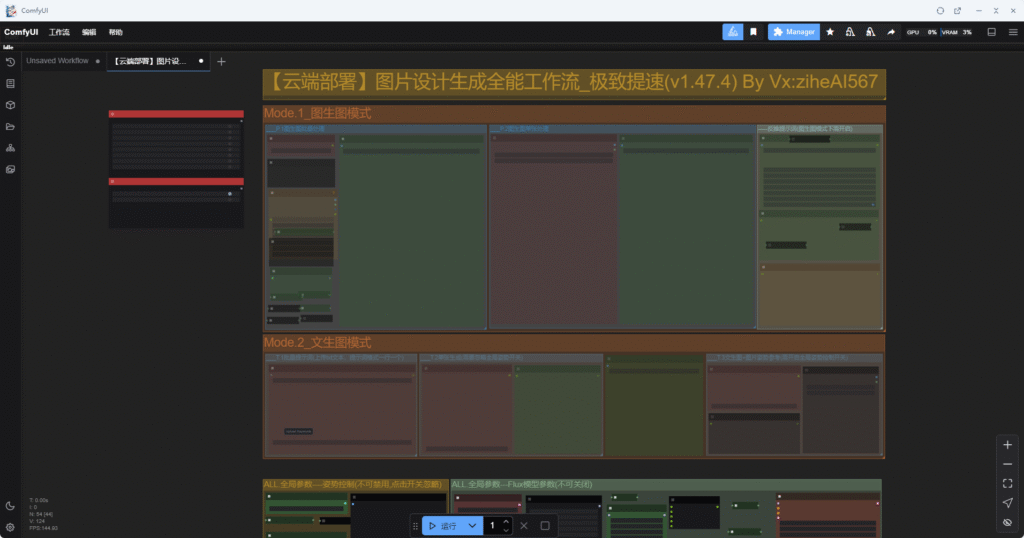
Task: Expand the run mode dropdown arrow
Action: click(472, 526)
